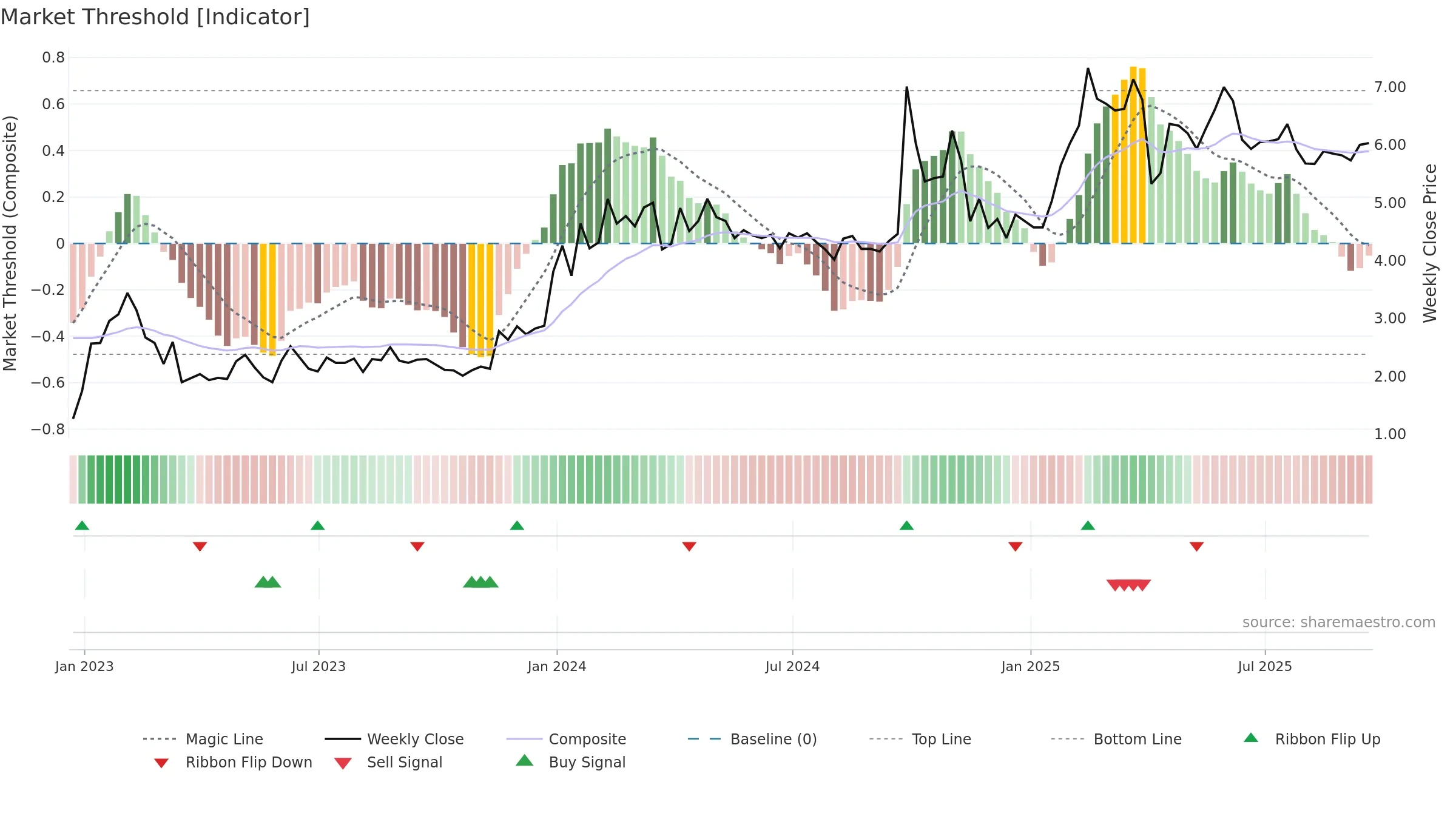Viewport: 1456px width, 819px height.
Task: Click the tallest yellow bar in early 2025
Action: tap(1133, 155)
